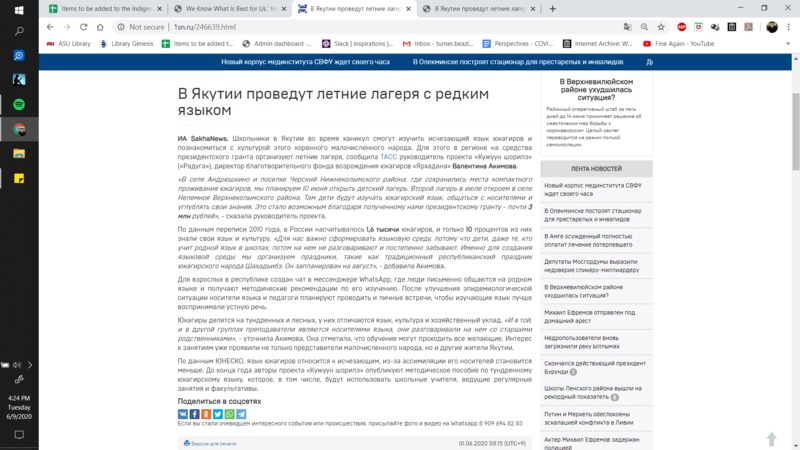Share article on Facebook
The height and width of the screenshot is (450, 800).
point(195,414)
